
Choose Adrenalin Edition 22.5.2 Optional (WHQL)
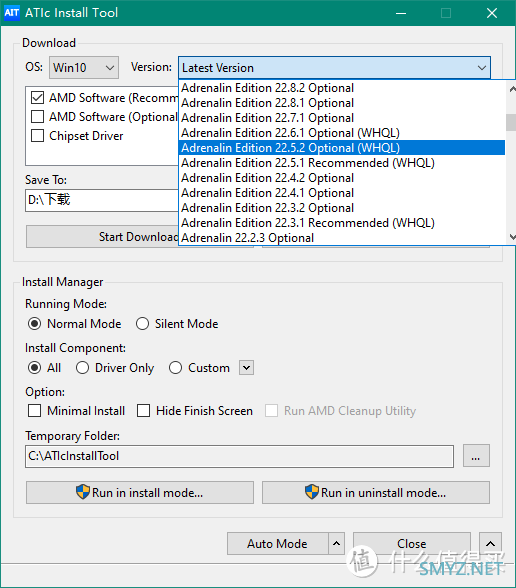[342, 148]
